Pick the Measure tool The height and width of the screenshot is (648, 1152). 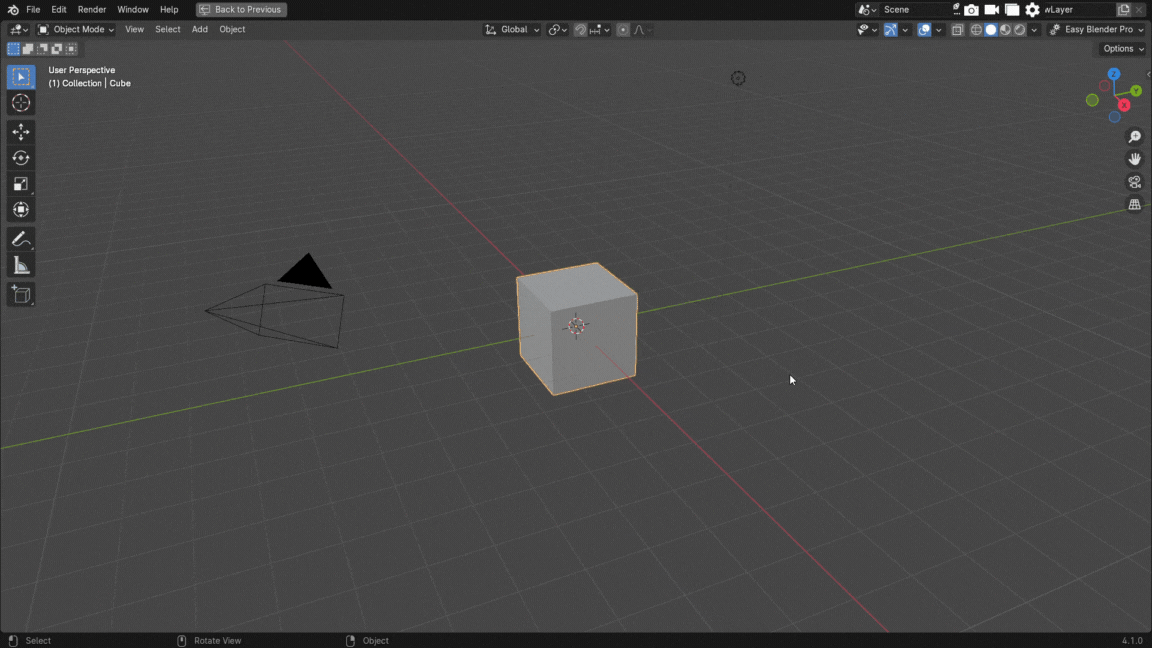point(21,265)
